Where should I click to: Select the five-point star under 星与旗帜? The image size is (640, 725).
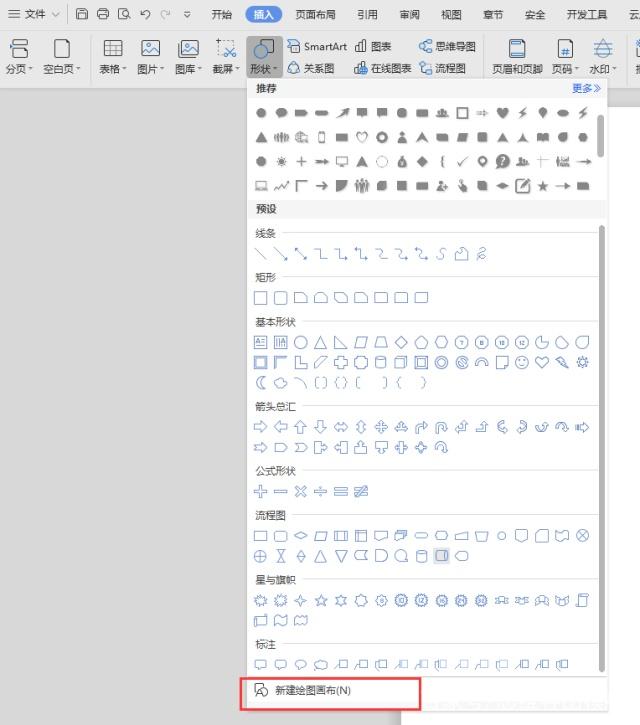tap(321, 600)
